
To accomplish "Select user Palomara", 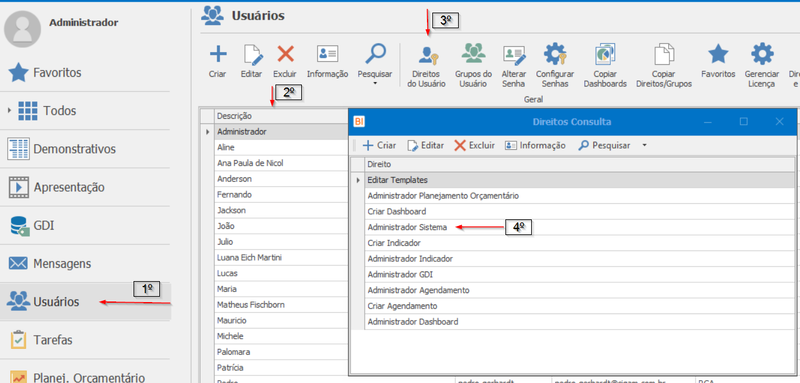I will [x=281, y=352].
